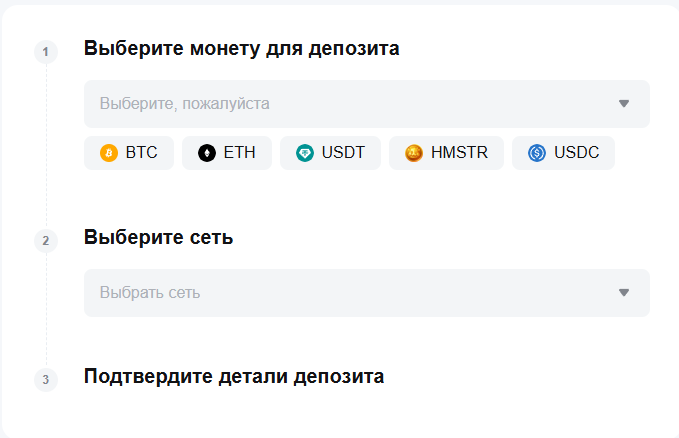Open the 'Выбрать сеть' network dropdown

(350, 293)
